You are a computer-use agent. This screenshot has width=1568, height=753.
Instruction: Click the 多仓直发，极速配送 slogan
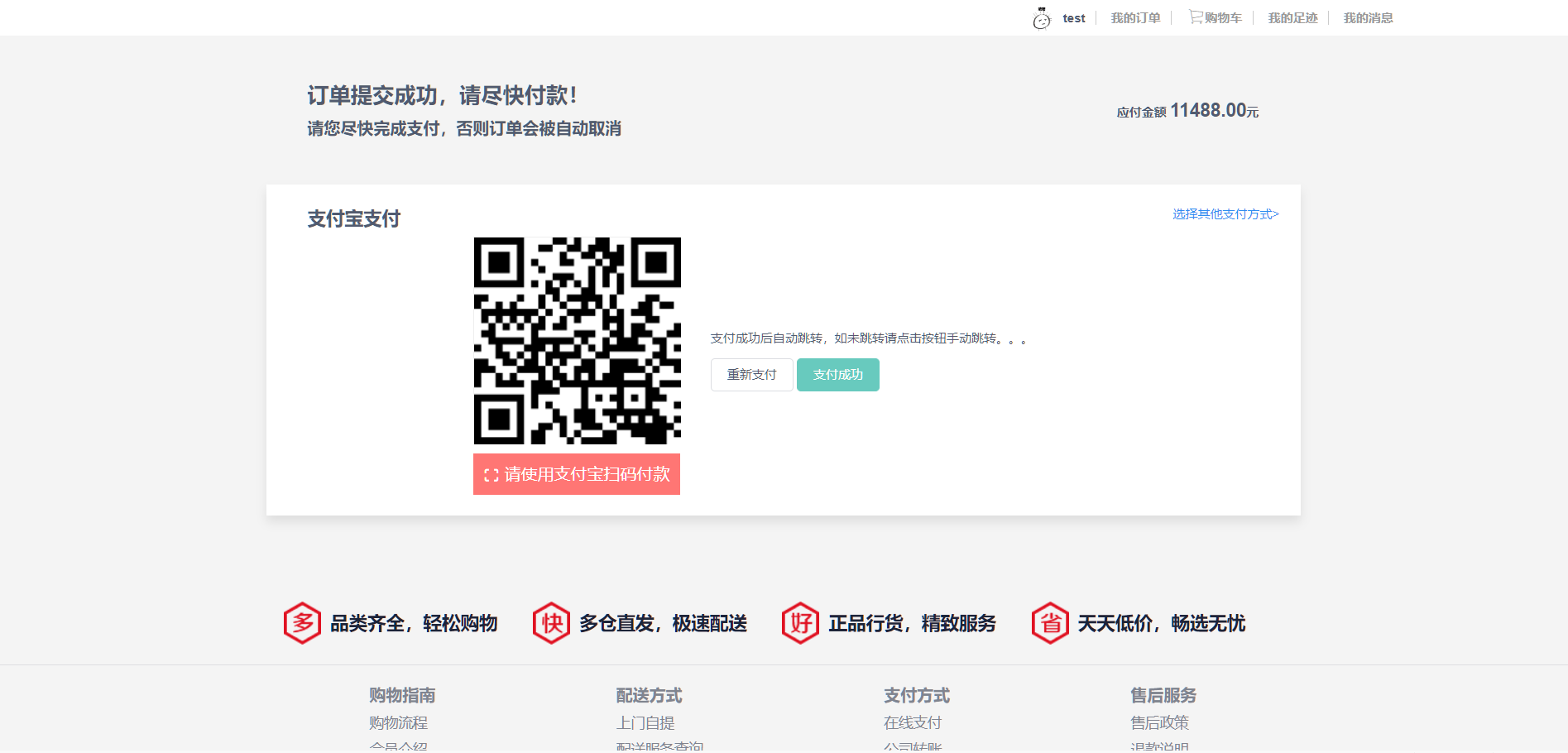click(664, 623)
